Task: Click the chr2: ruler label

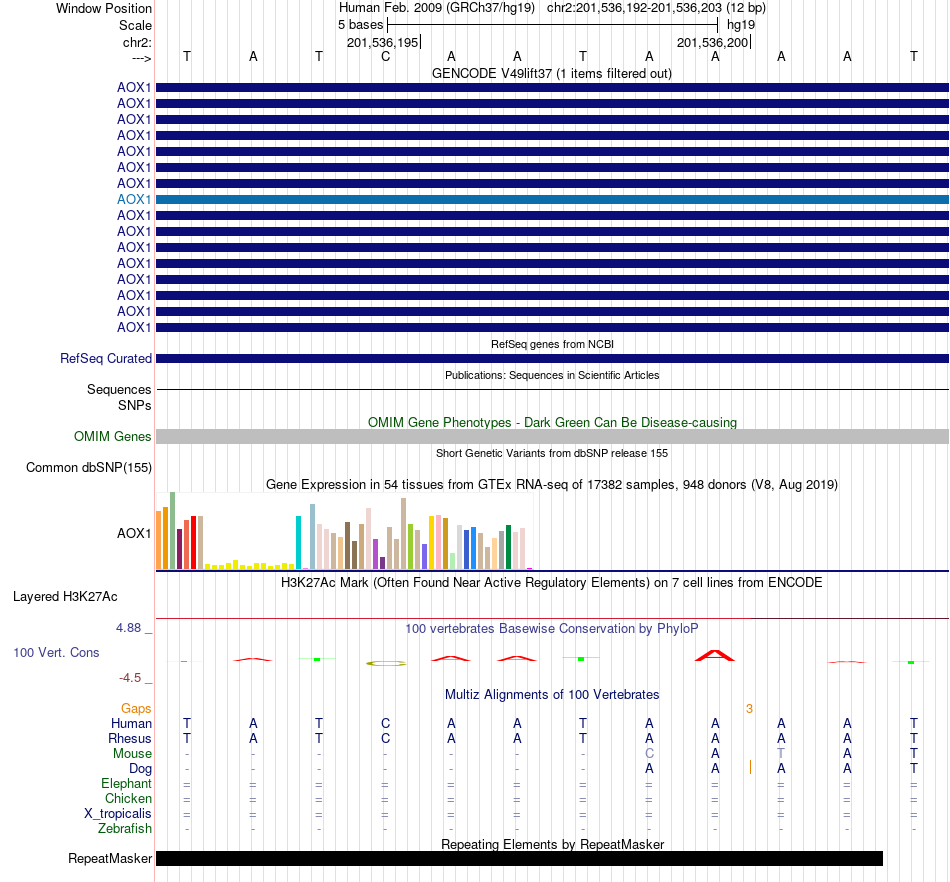Action: click(x=137, y=42)
